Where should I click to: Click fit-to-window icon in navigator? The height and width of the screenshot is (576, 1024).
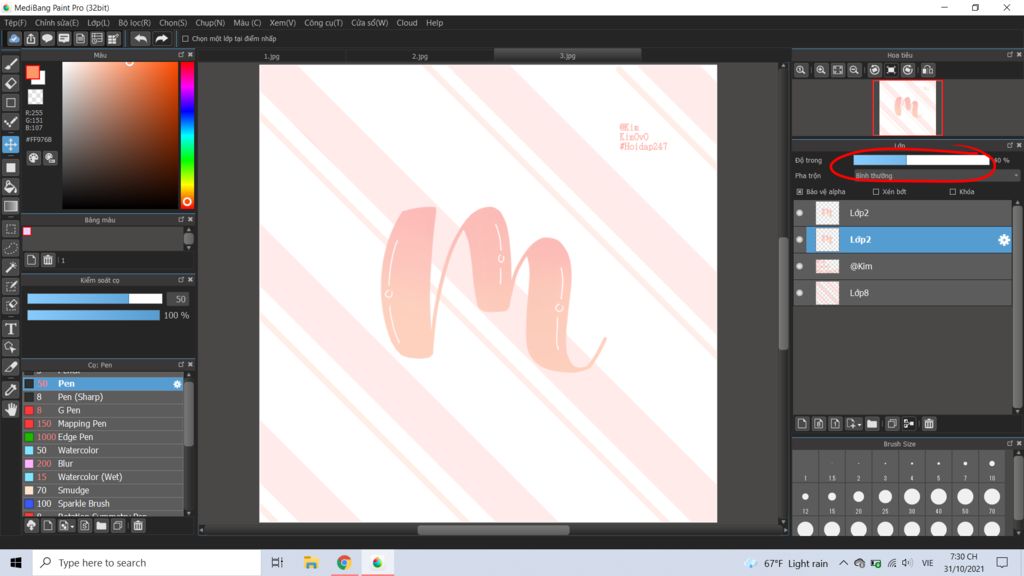(x=838, y=70)
